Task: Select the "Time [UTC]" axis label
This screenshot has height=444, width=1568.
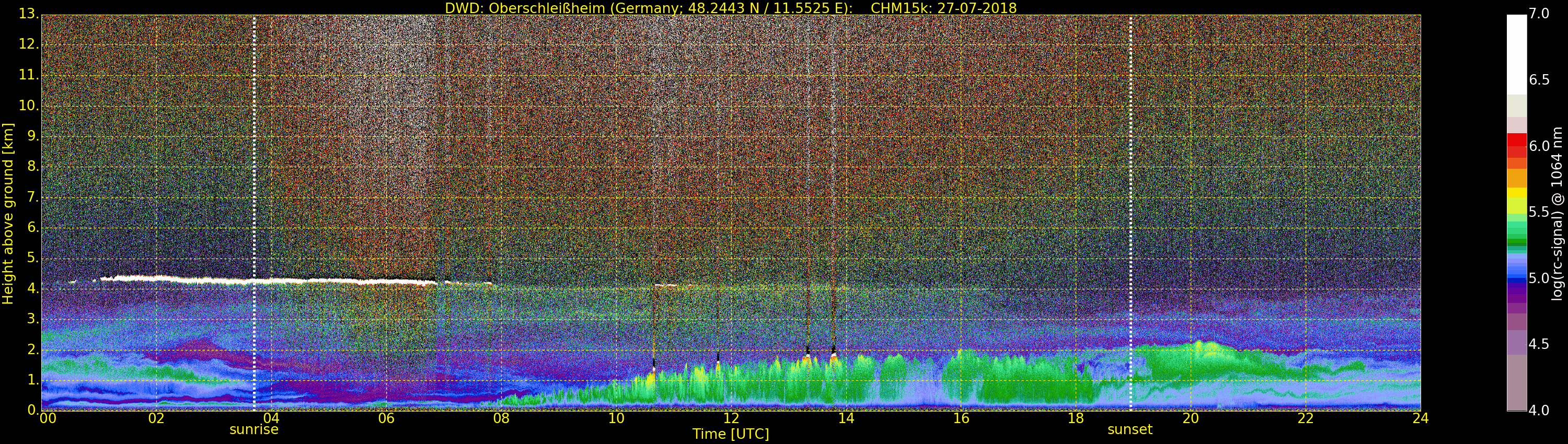Action: [x=731, y=434]
